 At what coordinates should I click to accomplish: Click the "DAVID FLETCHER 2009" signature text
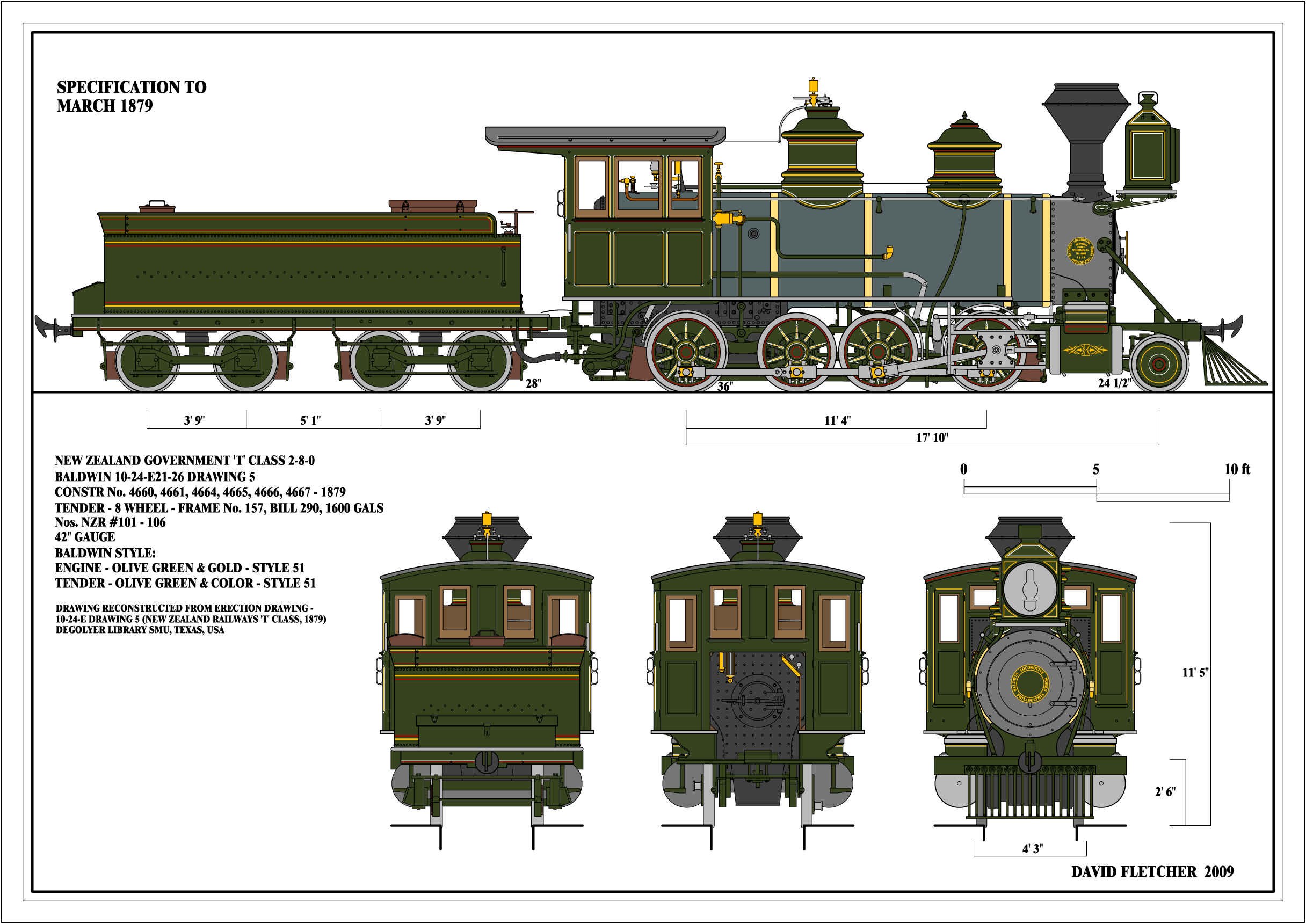(1152, 872)
